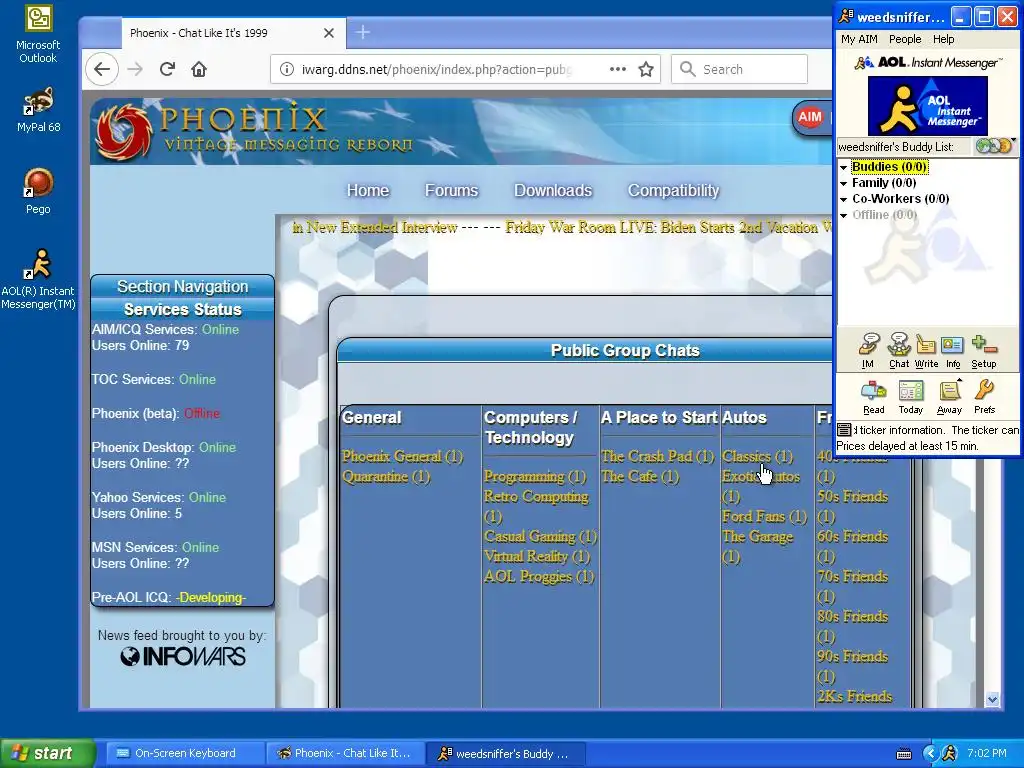Click the Microsoft Outlook desktop icon
The image size is (1024, 768).
pyautogui.click(x=38, y=35)
